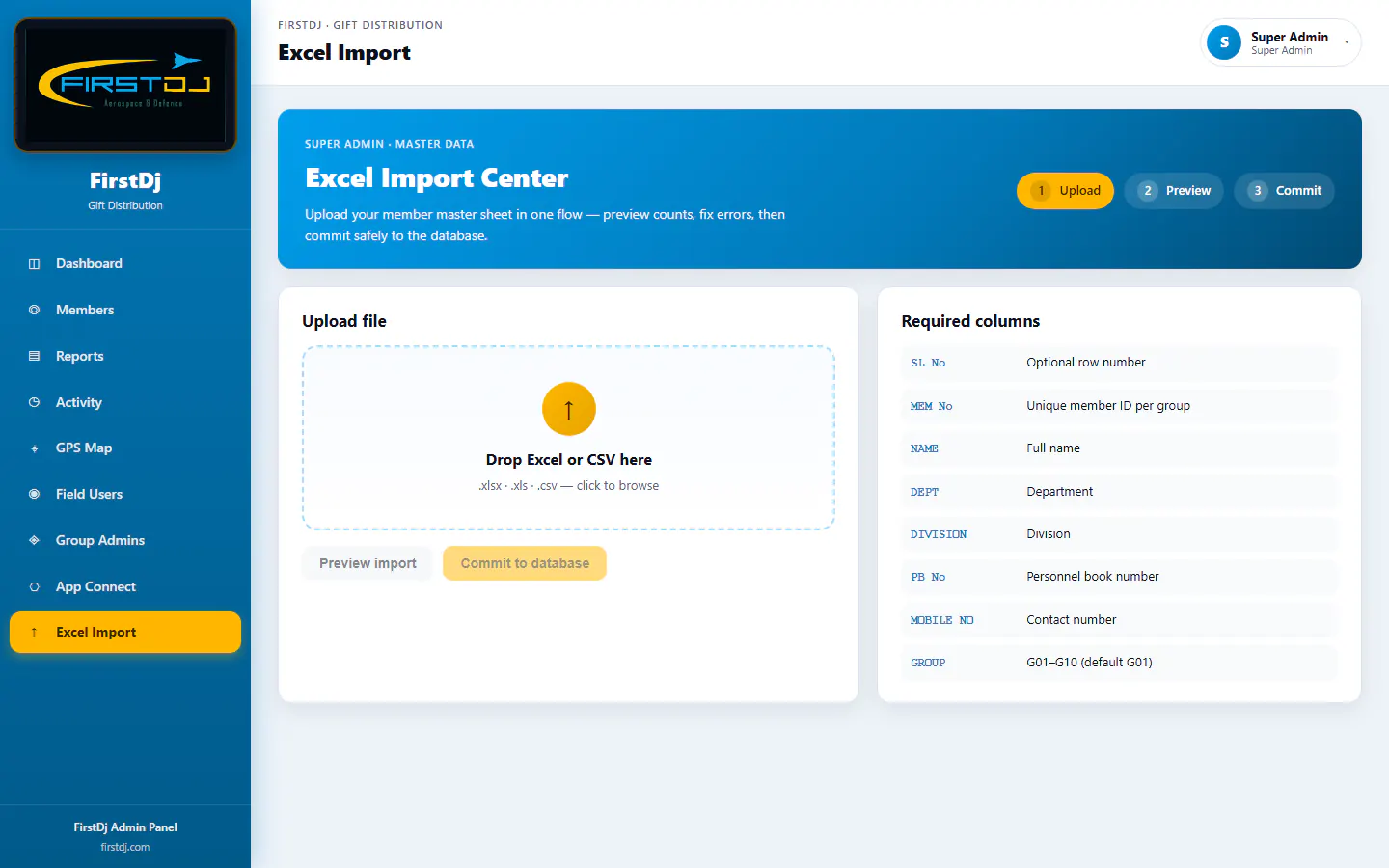Image resolution: width=1389 pixels, height=868 pixels.
Task: Click the GPS Map icon
Action: 34,448
